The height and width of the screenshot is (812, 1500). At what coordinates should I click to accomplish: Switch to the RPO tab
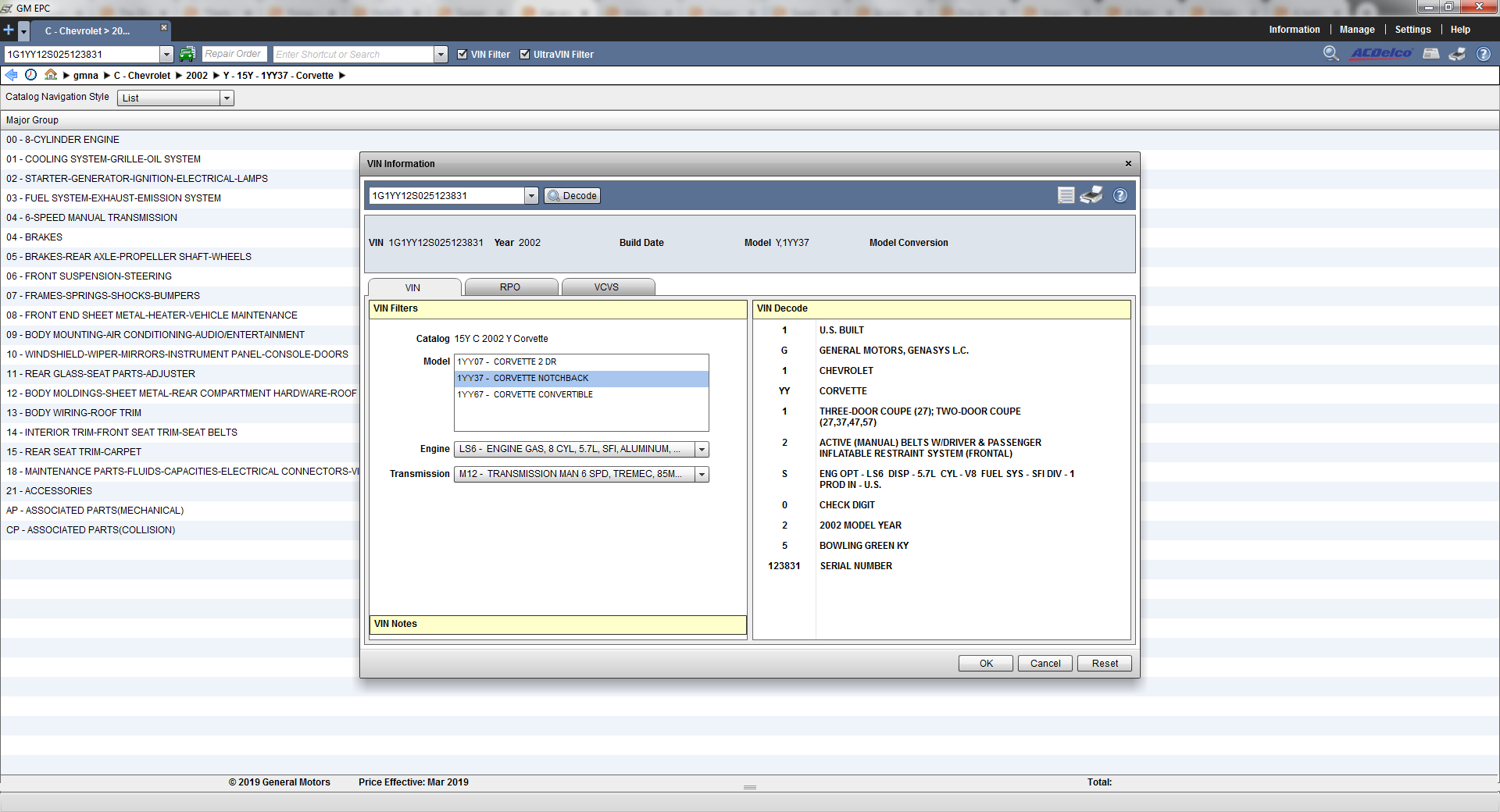[510, 287]
